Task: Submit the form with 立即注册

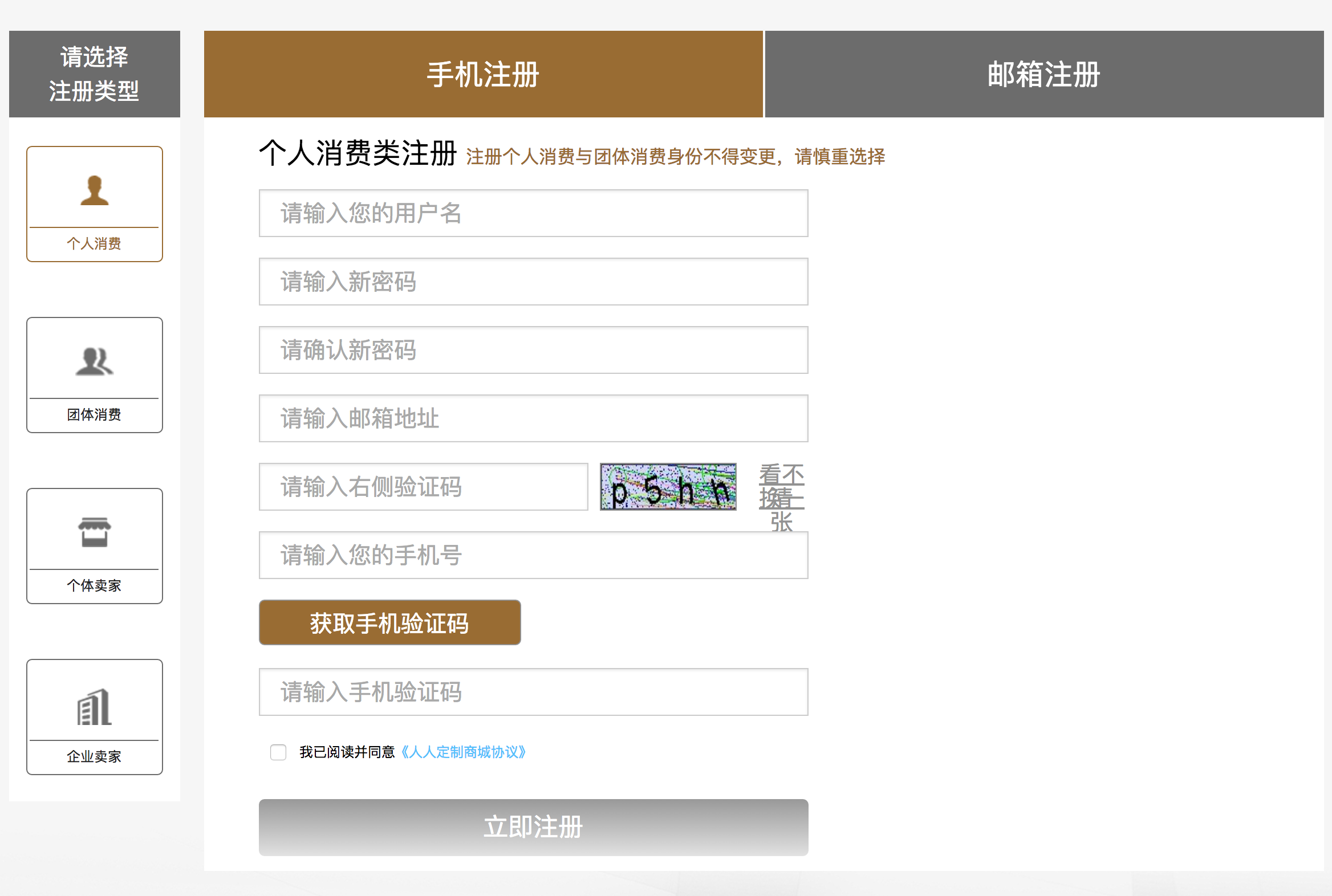Action: (x=533, y=827)
